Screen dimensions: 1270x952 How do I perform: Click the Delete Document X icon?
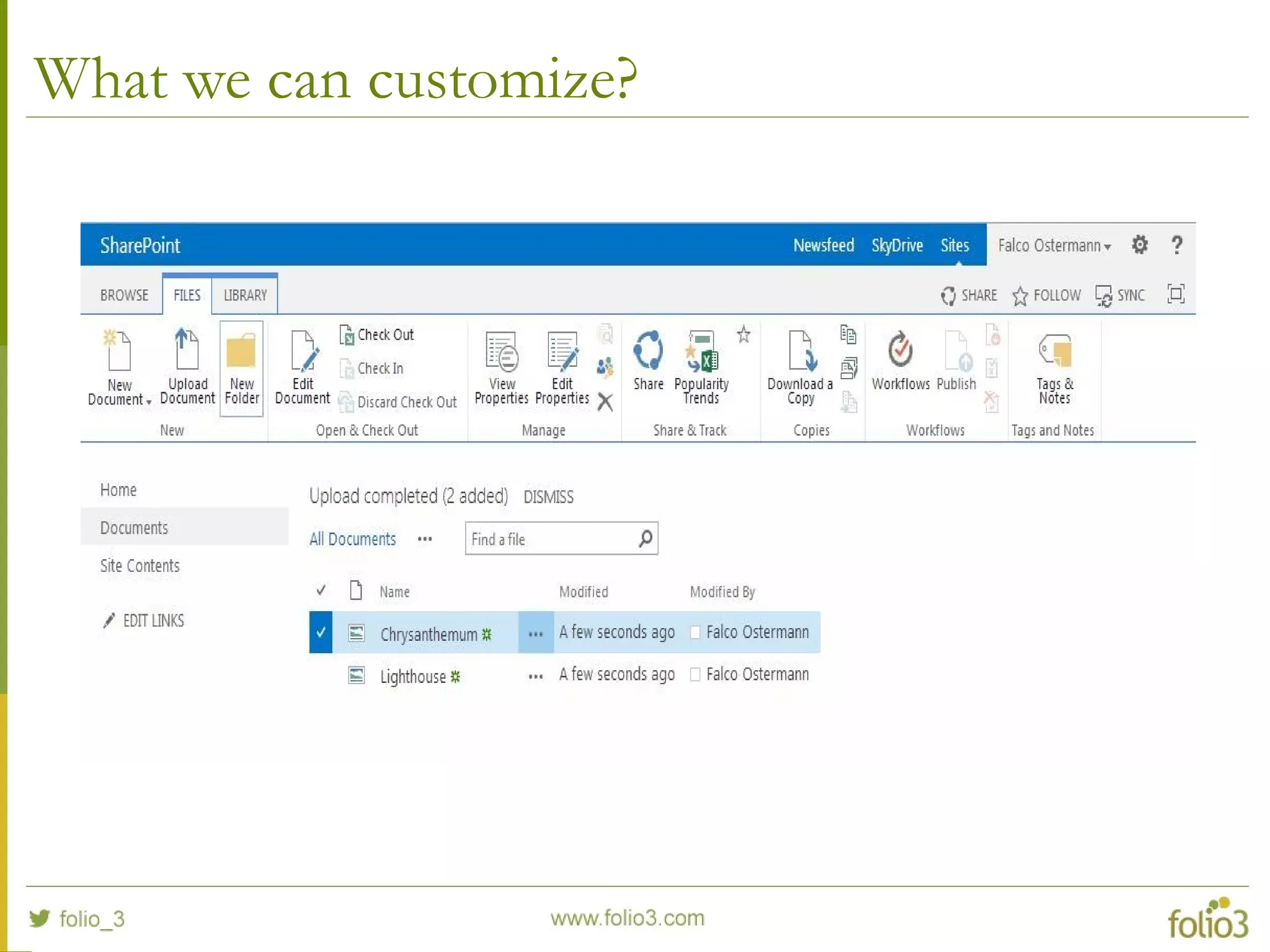(x=605, y=402)
